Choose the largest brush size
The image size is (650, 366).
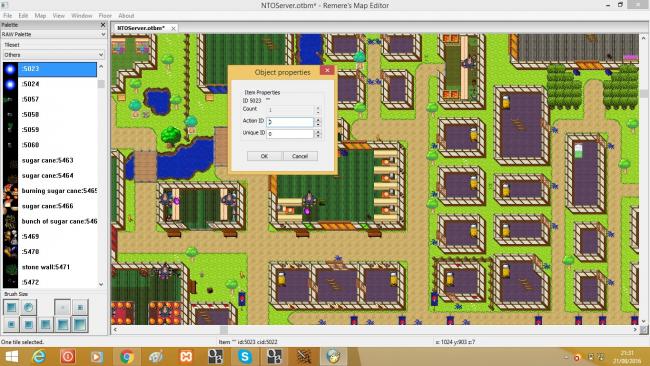pos(80,324)
